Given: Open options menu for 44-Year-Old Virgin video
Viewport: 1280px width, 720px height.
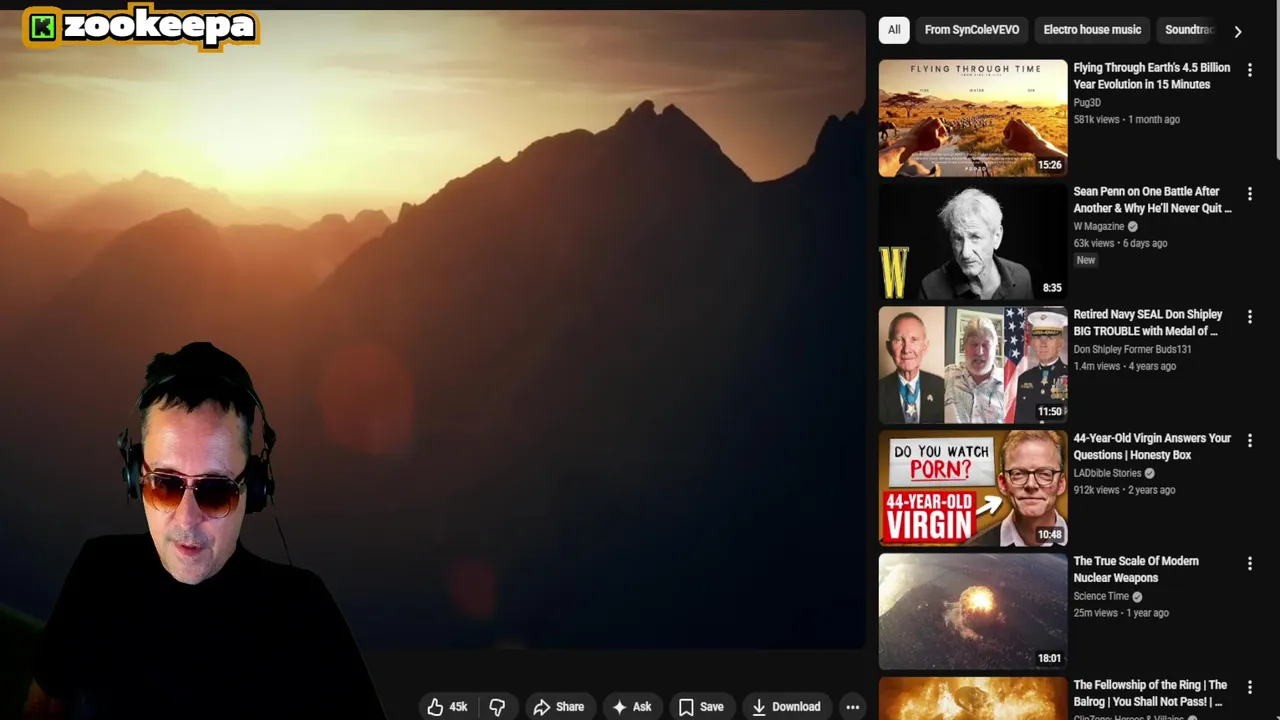Looking at the screenshot, I should (1249, 440).
